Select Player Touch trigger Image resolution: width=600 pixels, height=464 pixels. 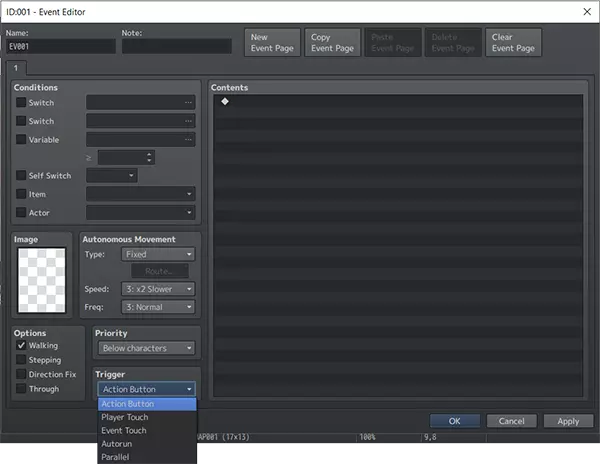pyautogui.click(x=147, y=417)
